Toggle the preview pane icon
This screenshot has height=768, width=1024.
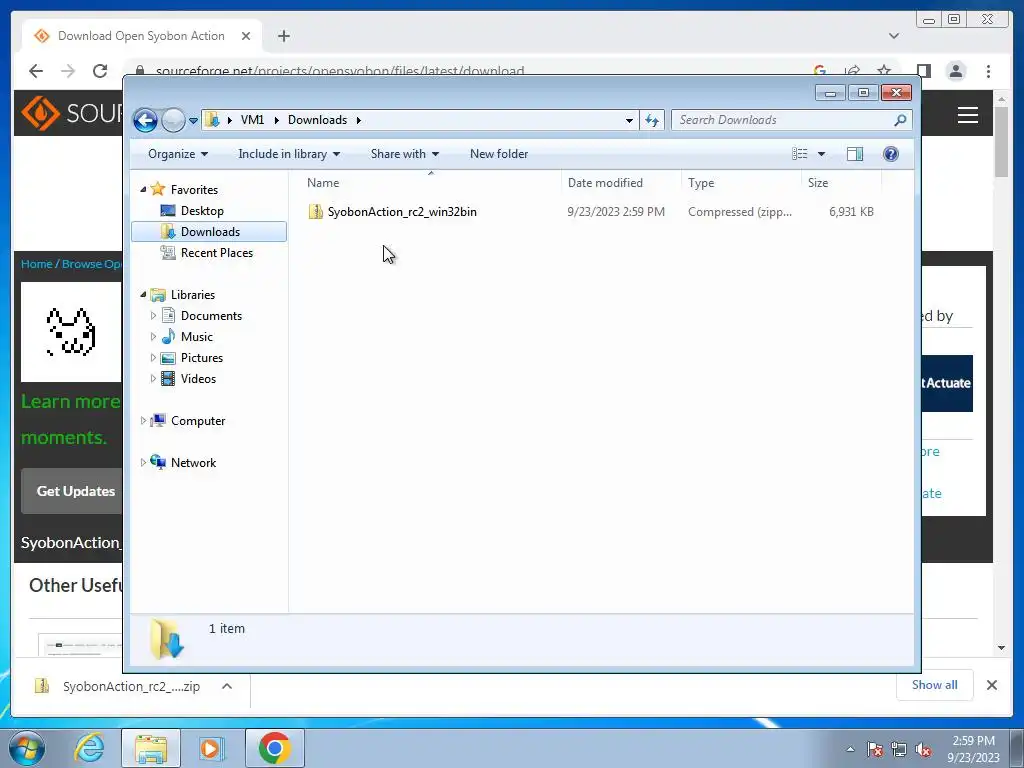tap(855, 154)
